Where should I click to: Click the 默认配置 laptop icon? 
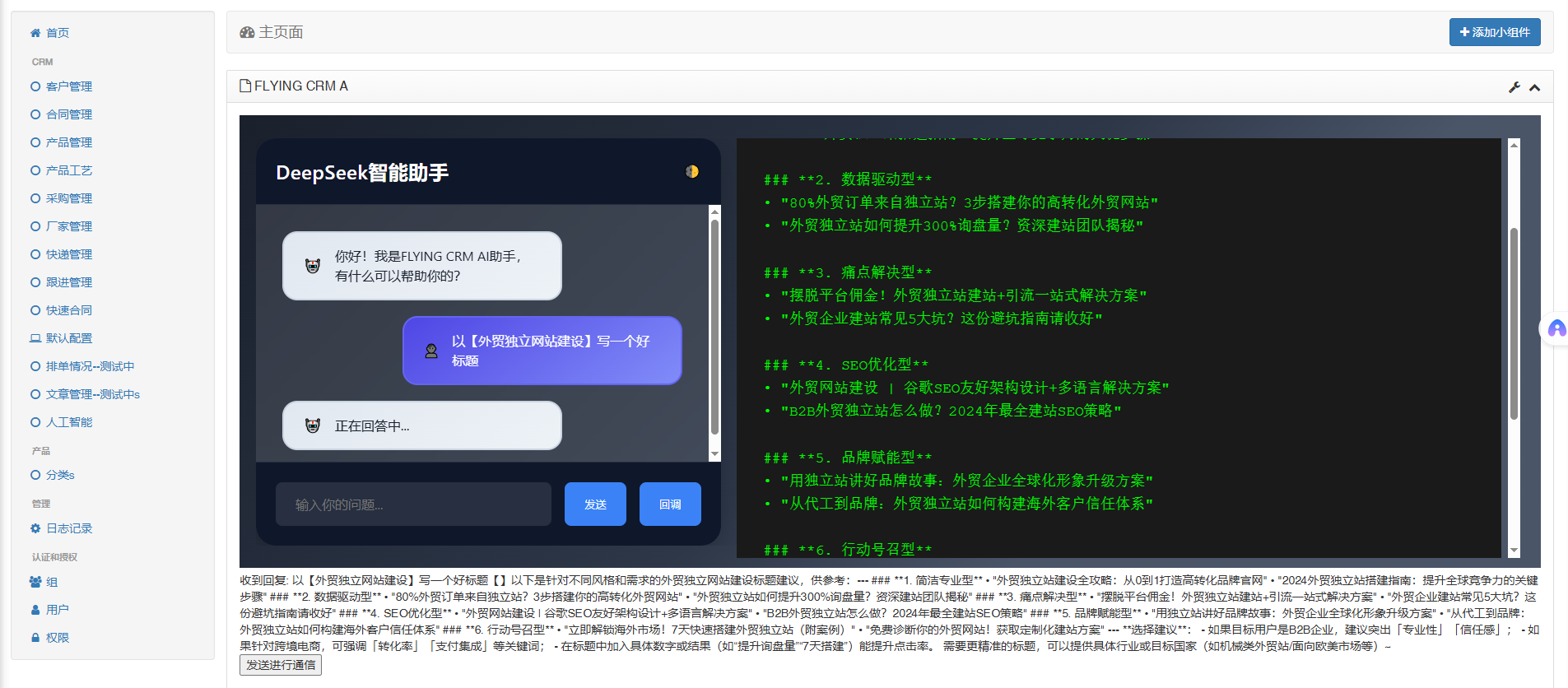pyautogui.click(x=35, y=338)
